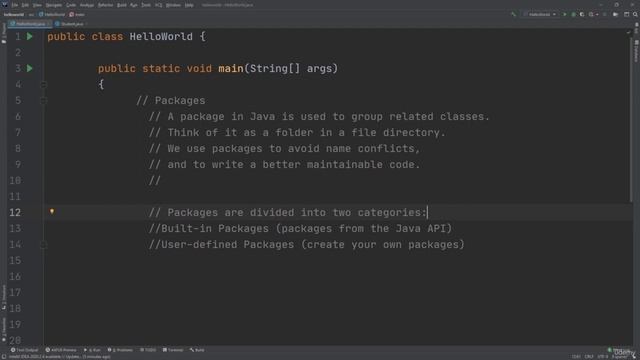This screenshot has width=640, height=360.
Task: Open the Help menu
Action: click(189, 5)
